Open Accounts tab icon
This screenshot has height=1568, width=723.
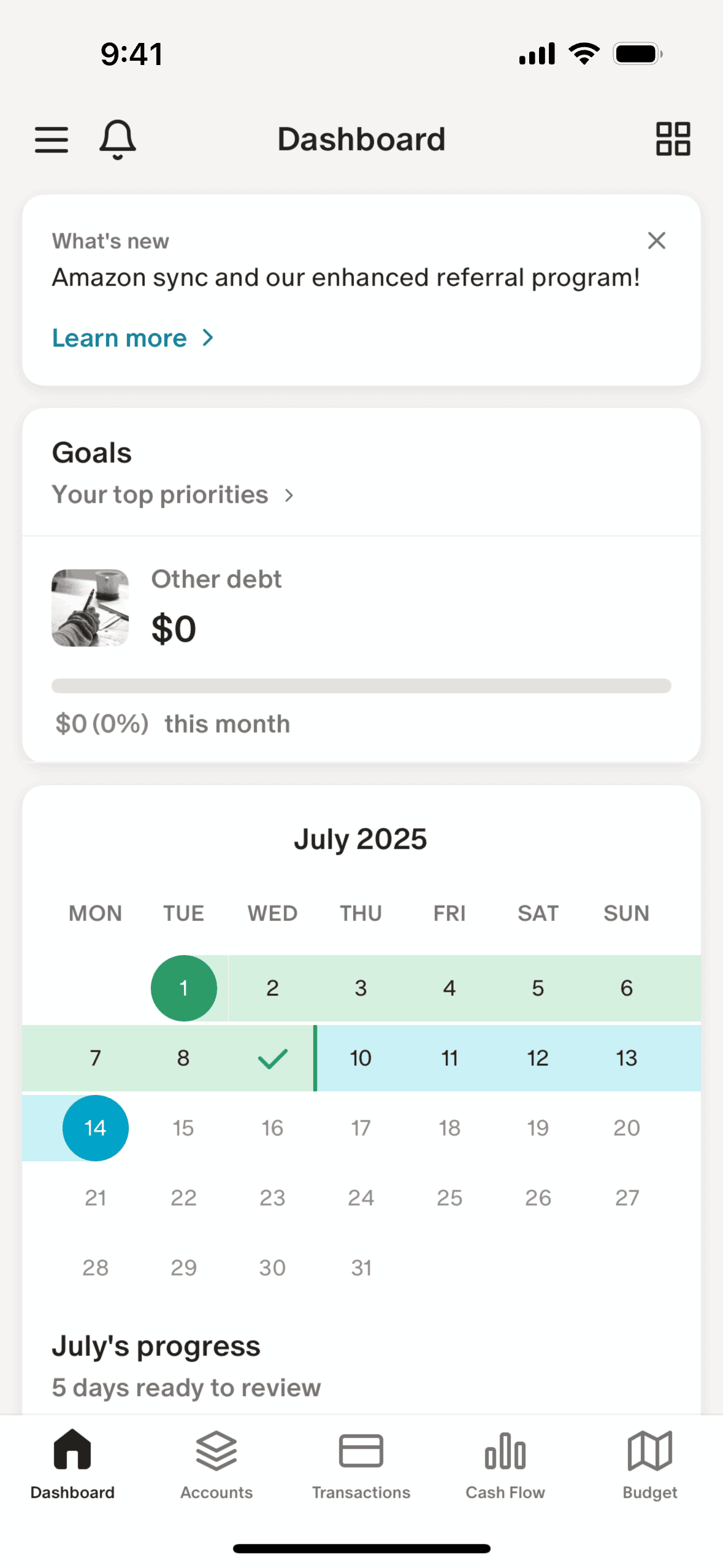tap(216, 1451)
